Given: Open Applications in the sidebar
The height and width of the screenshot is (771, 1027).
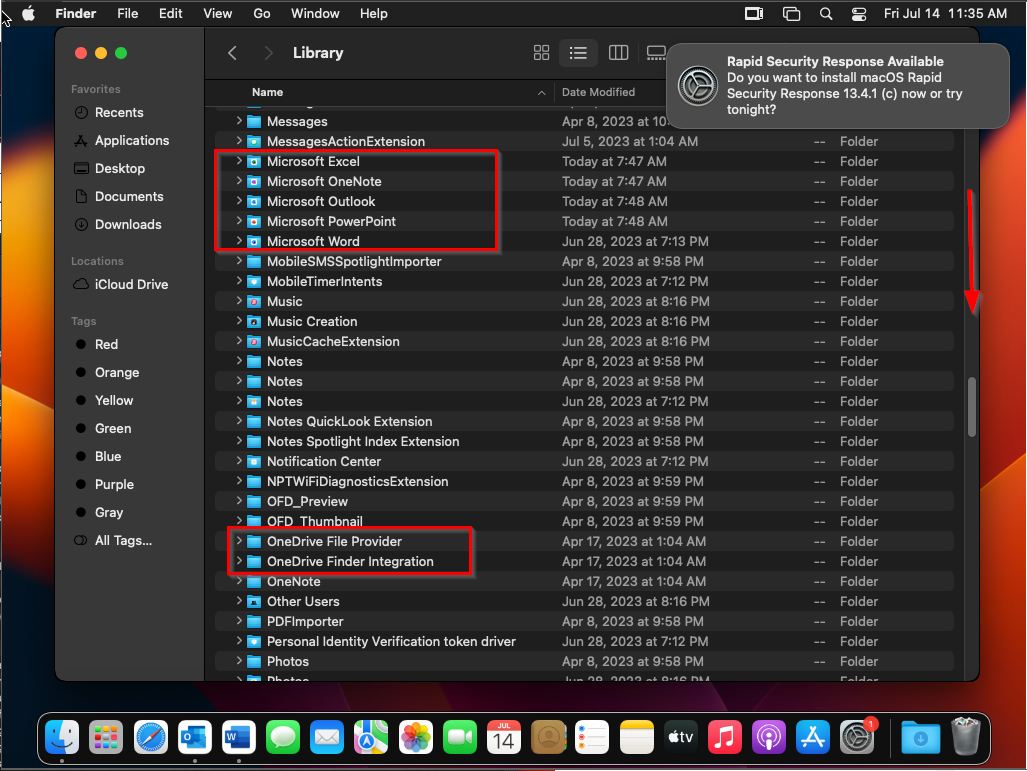Looking at the screenshot, I should click(x=132, y=140).
